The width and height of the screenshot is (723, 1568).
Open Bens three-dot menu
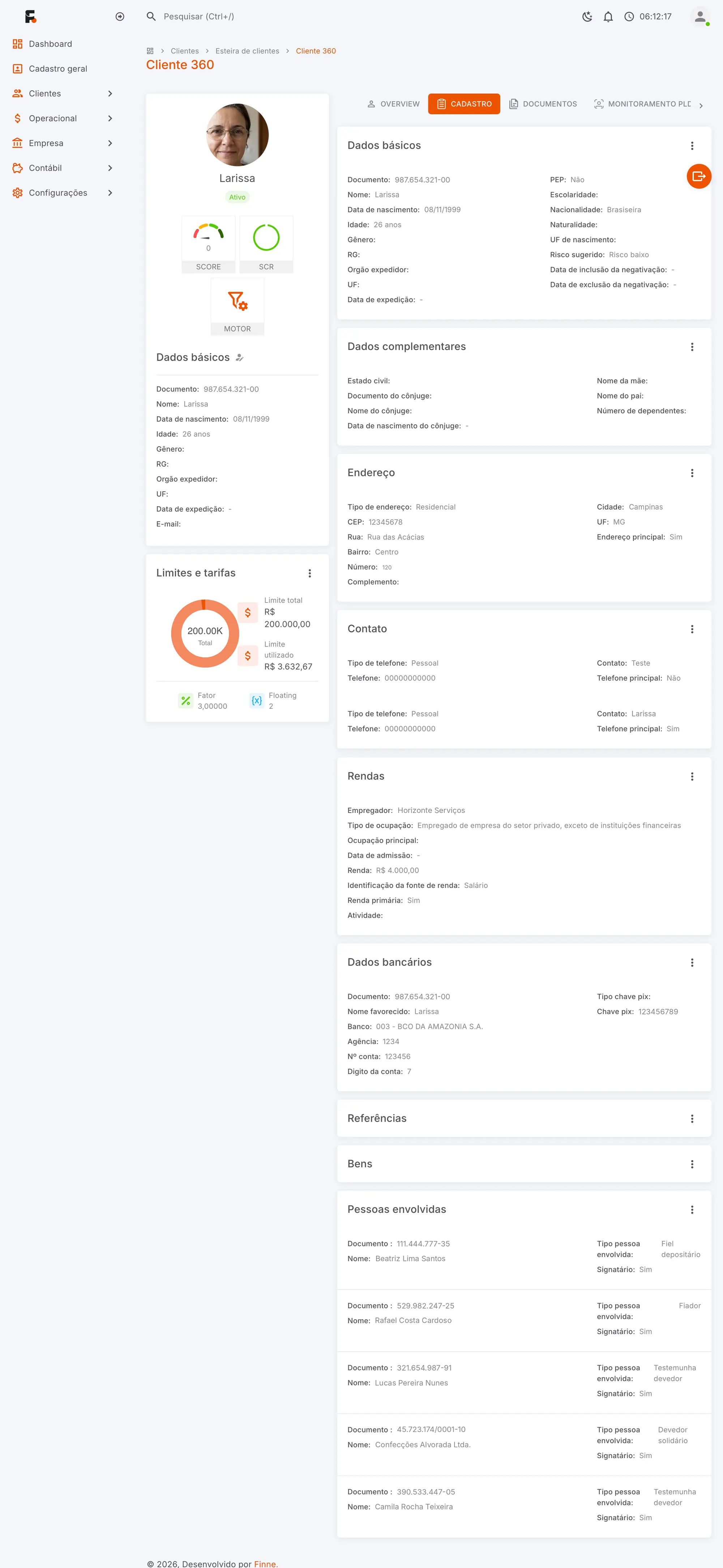692,1164
